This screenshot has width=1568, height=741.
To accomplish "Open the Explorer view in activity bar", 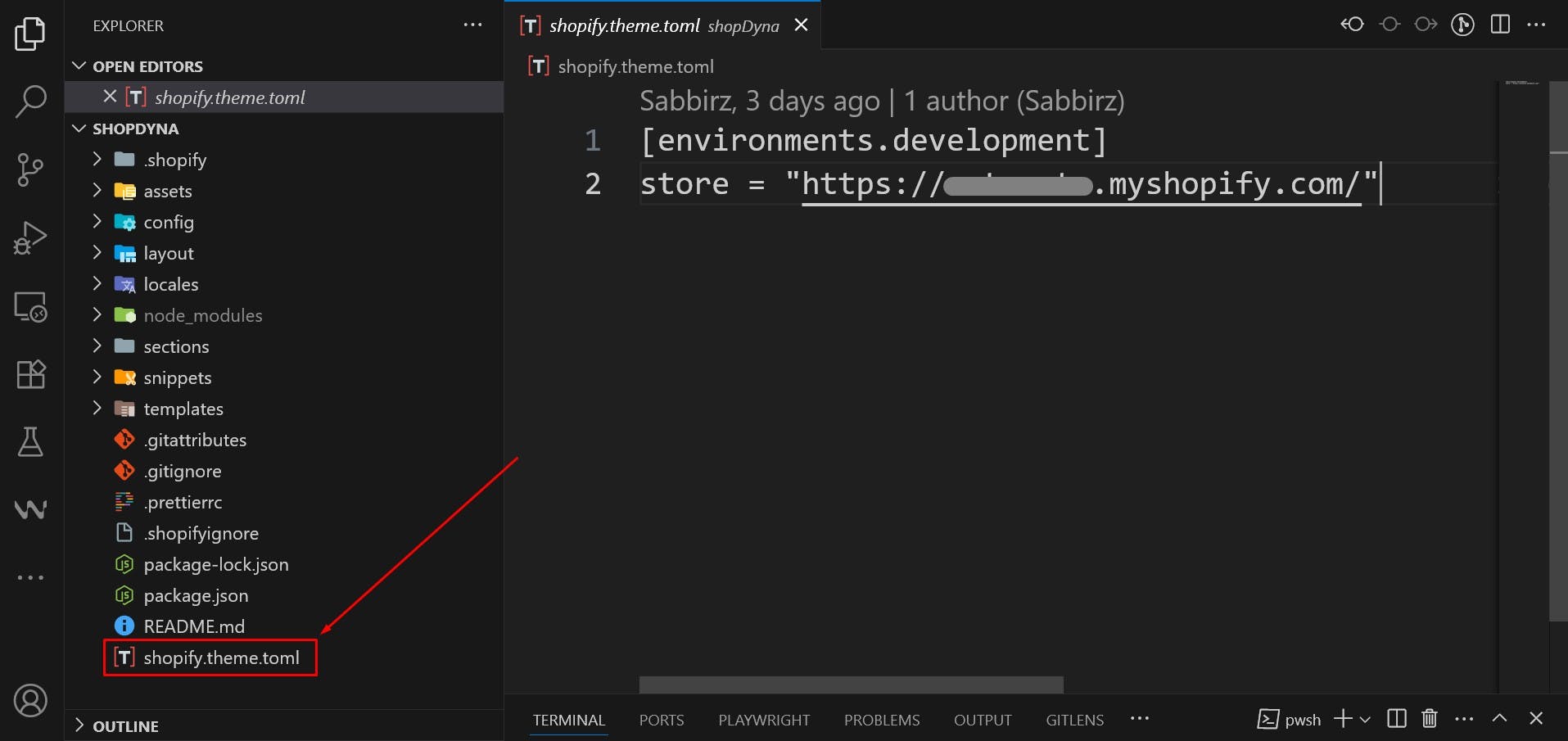I will [x=30, y=34].
